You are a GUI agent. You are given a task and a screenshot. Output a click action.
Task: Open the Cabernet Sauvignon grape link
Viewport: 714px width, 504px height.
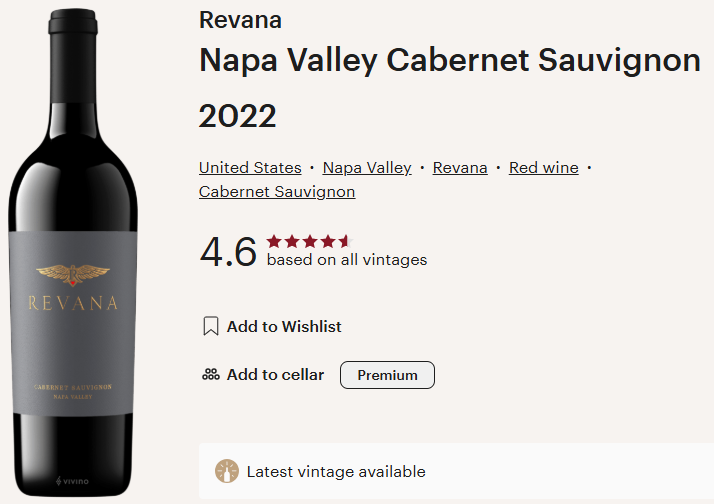pyautogui.click(x=277, y=192)
